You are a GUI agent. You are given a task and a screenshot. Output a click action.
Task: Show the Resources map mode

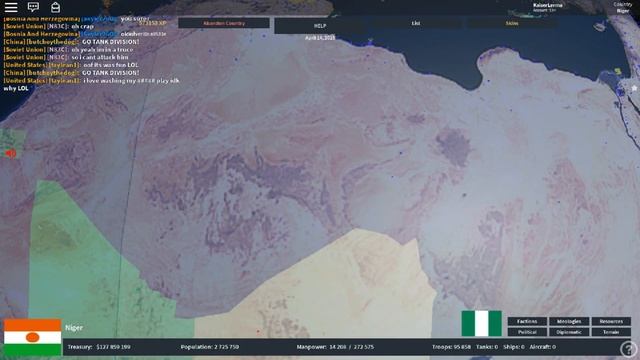point(611,321)
